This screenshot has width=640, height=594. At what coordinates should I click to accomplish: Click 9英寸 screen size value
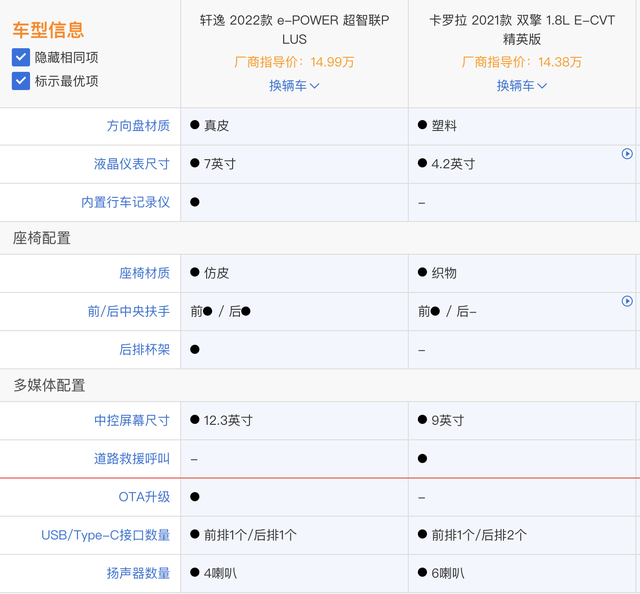tap(448, 420)
